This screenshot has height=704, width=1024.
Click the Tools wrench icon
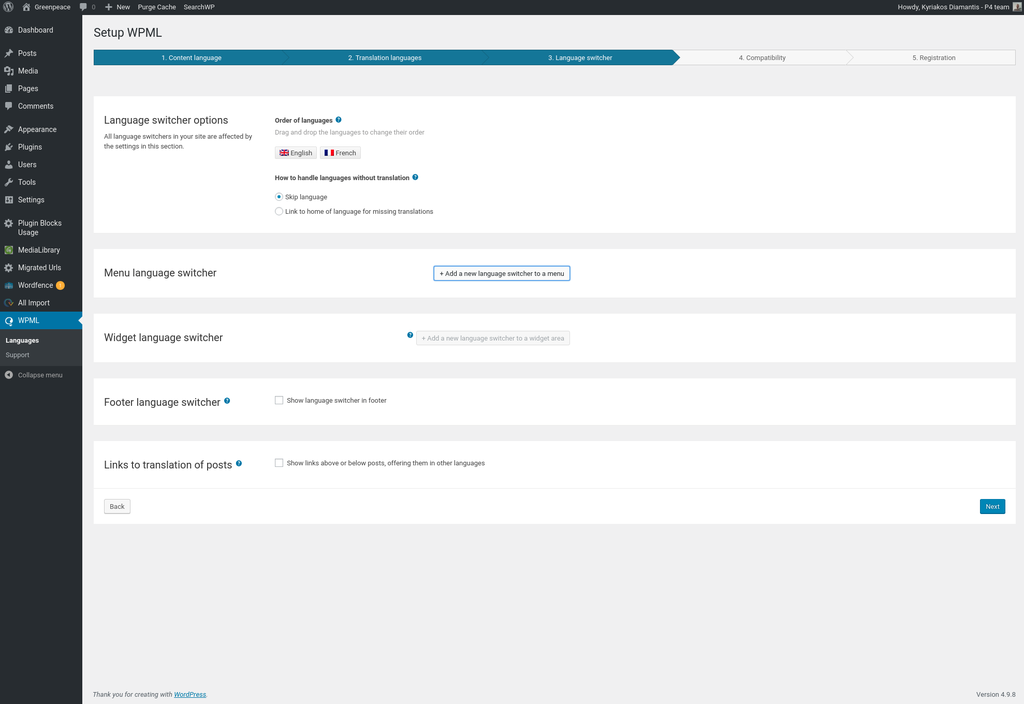coord(8,182)
